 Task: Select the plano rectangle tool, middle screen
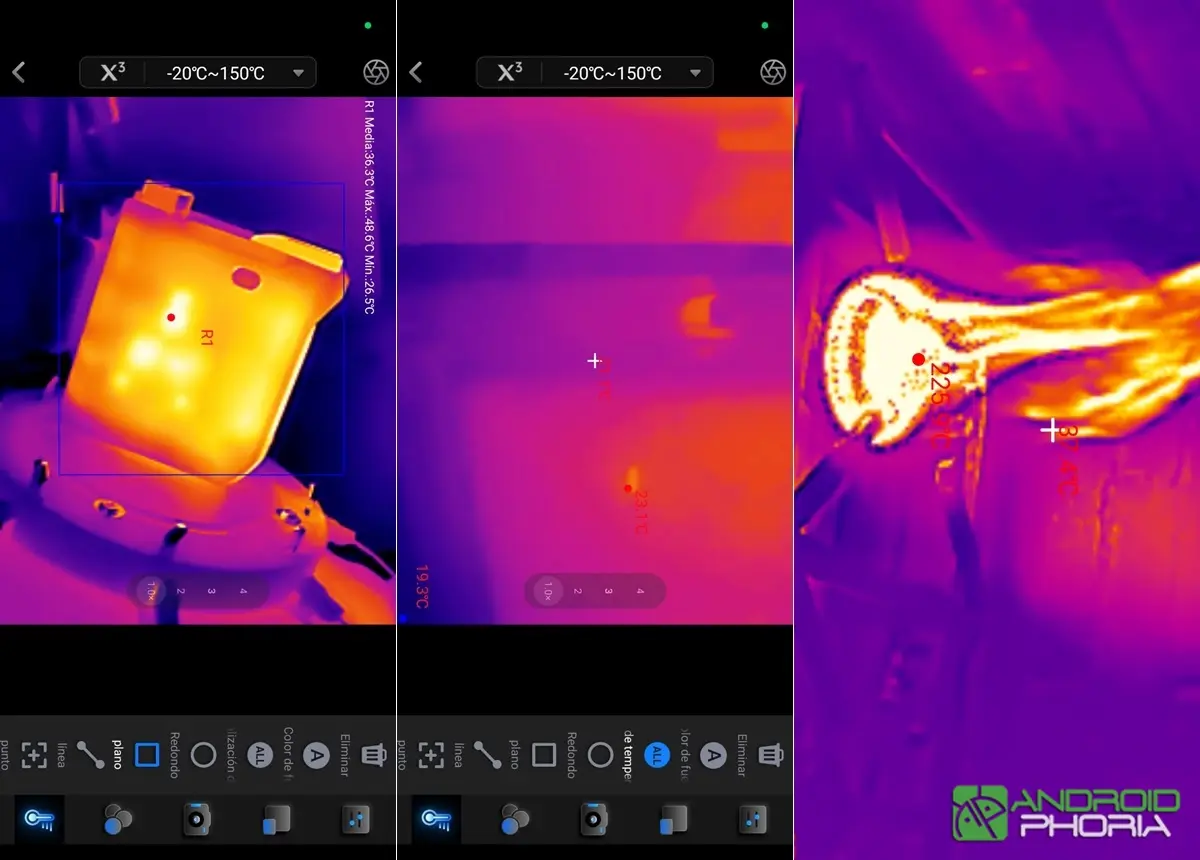point(544,755)
